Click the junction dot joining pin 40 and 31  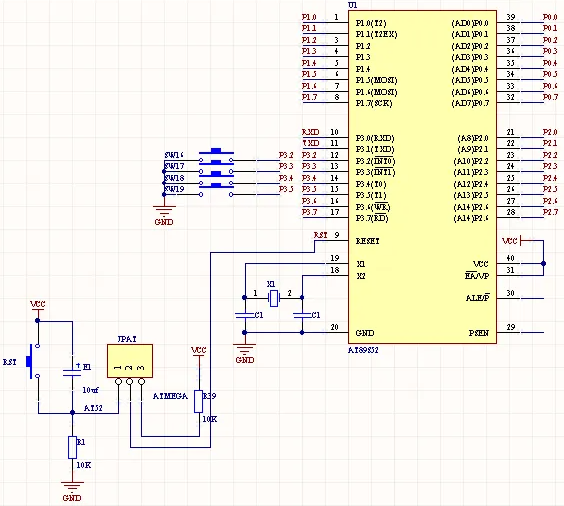(x=543, y=264)
